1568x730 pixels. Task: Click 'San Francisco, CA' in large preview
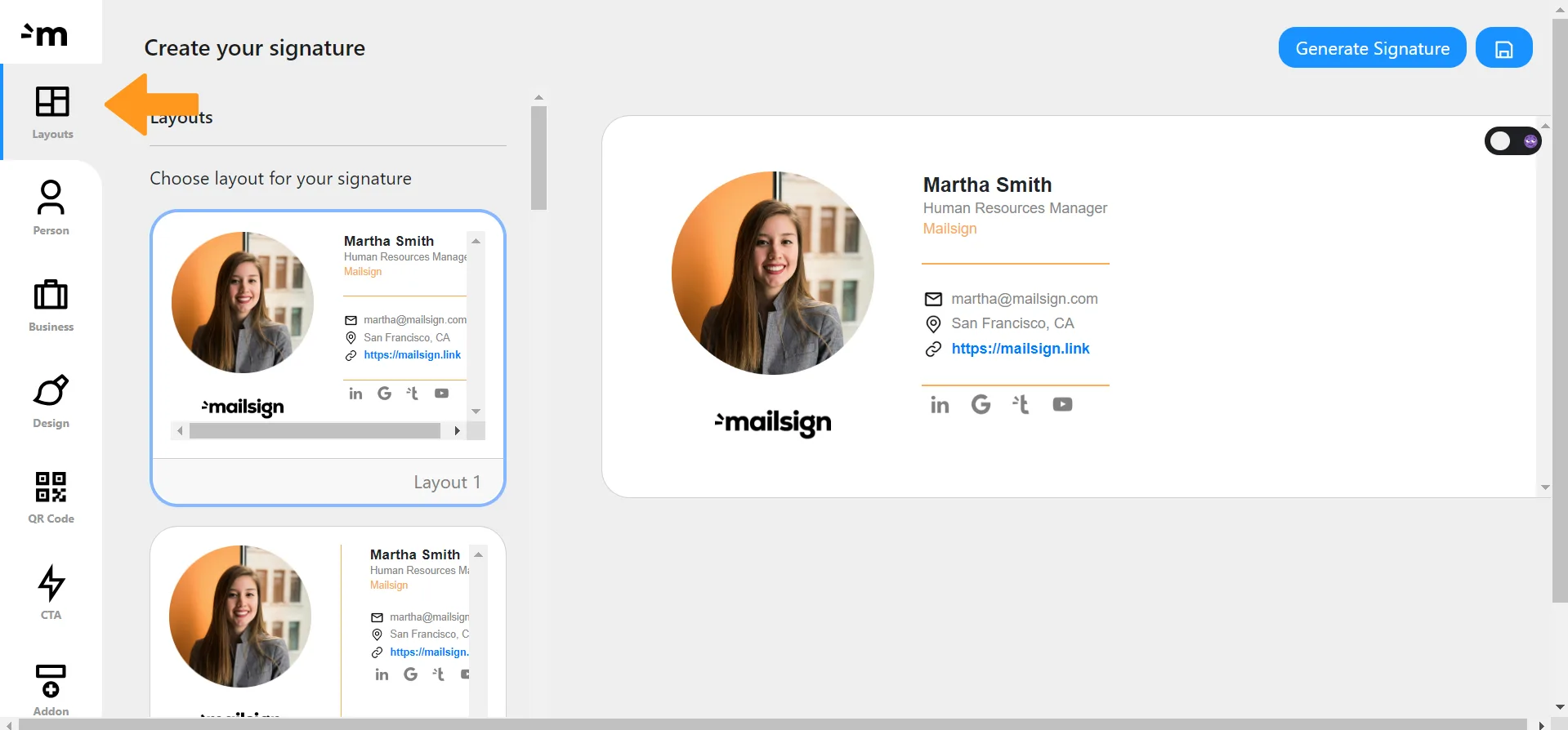click(x=1012, y=323)
